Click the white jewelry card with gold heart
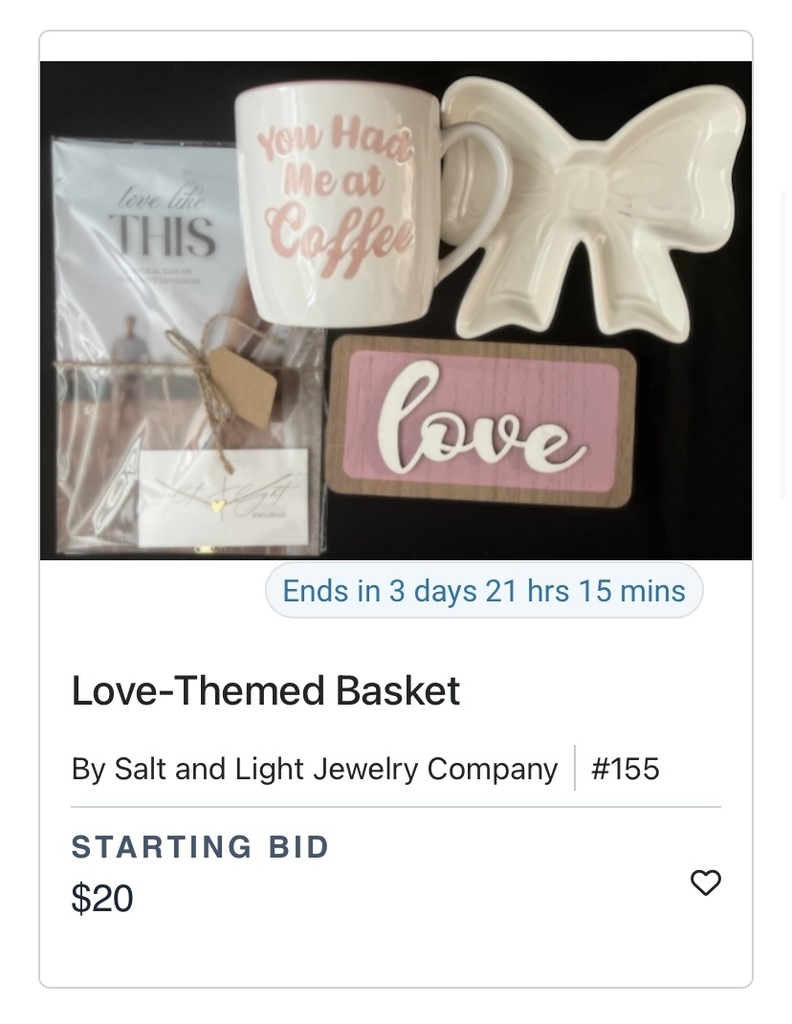Image resolution: width=792 pixels, height=1024 pixels. tap(222, 497)
